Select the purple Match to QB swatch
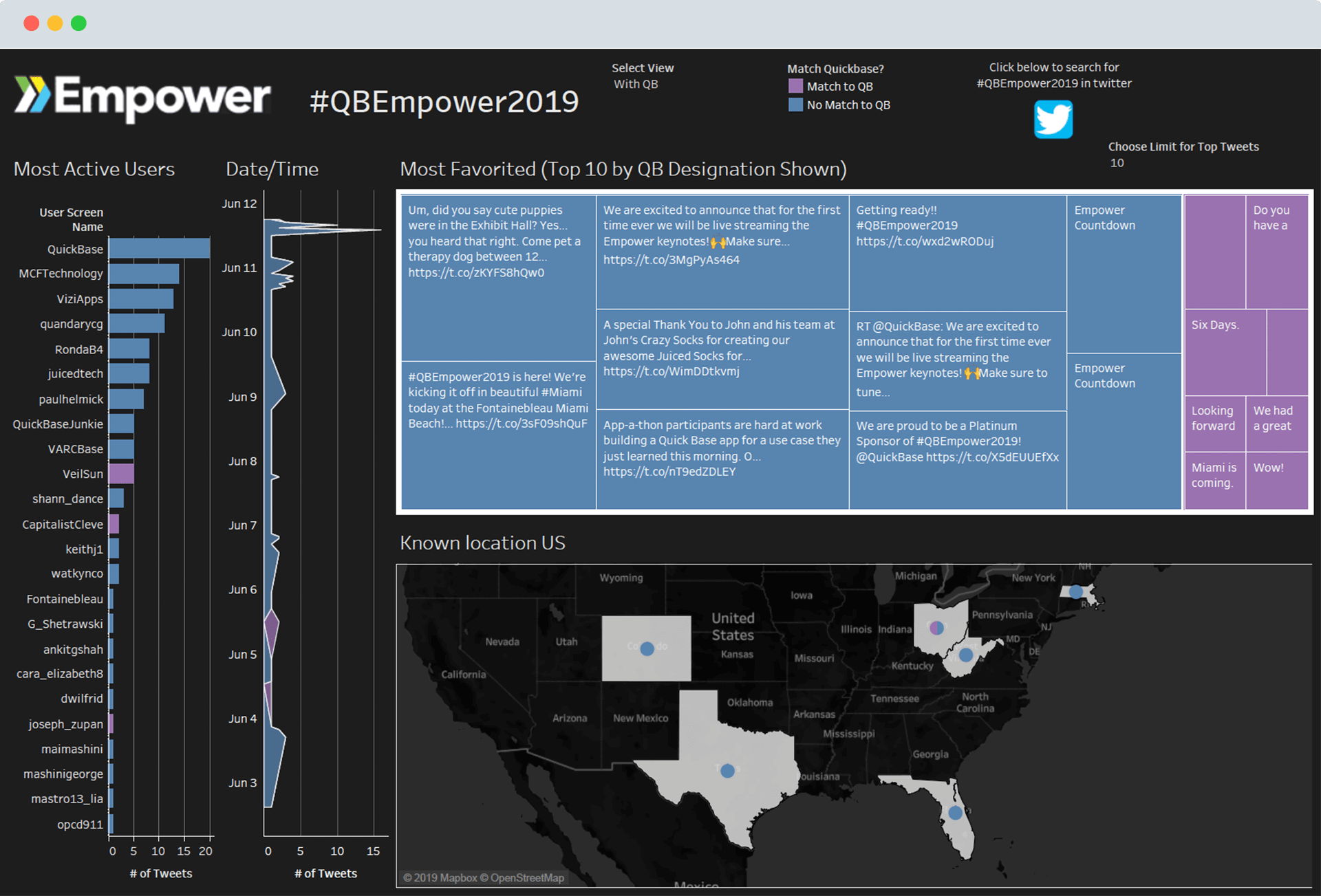Screen dimensions: 1321x896 pyautogui.click(x=795, y=86)
